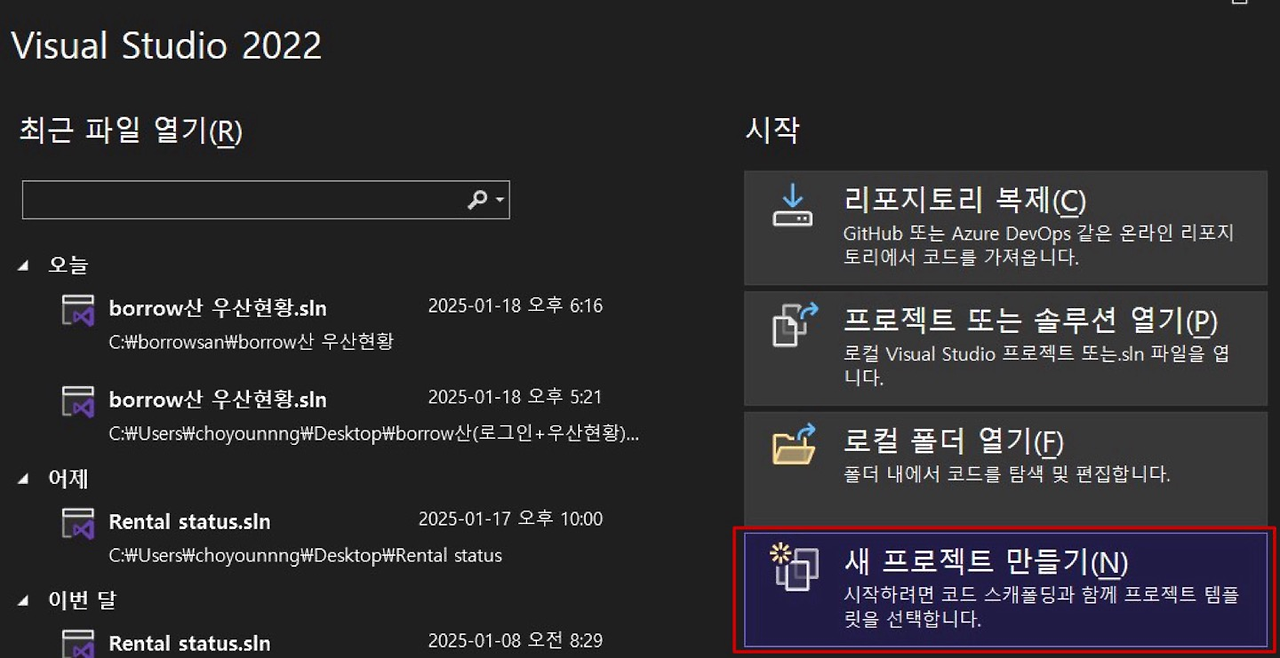Click description about 로컬 Visual Studio 프로젝트 또는 .sln 파일
1280x658 pixels.
pos(1036,365)
